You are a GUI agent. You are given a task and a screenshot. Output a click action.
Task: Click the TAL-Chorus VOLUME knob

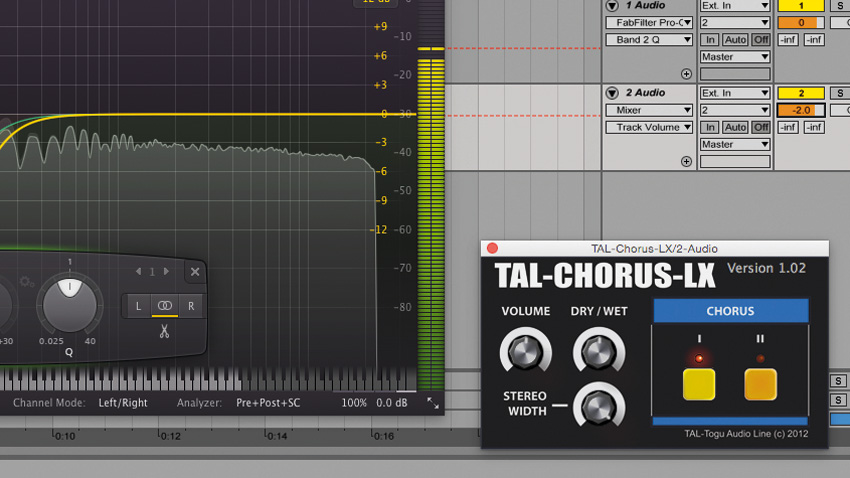point(525,352)
